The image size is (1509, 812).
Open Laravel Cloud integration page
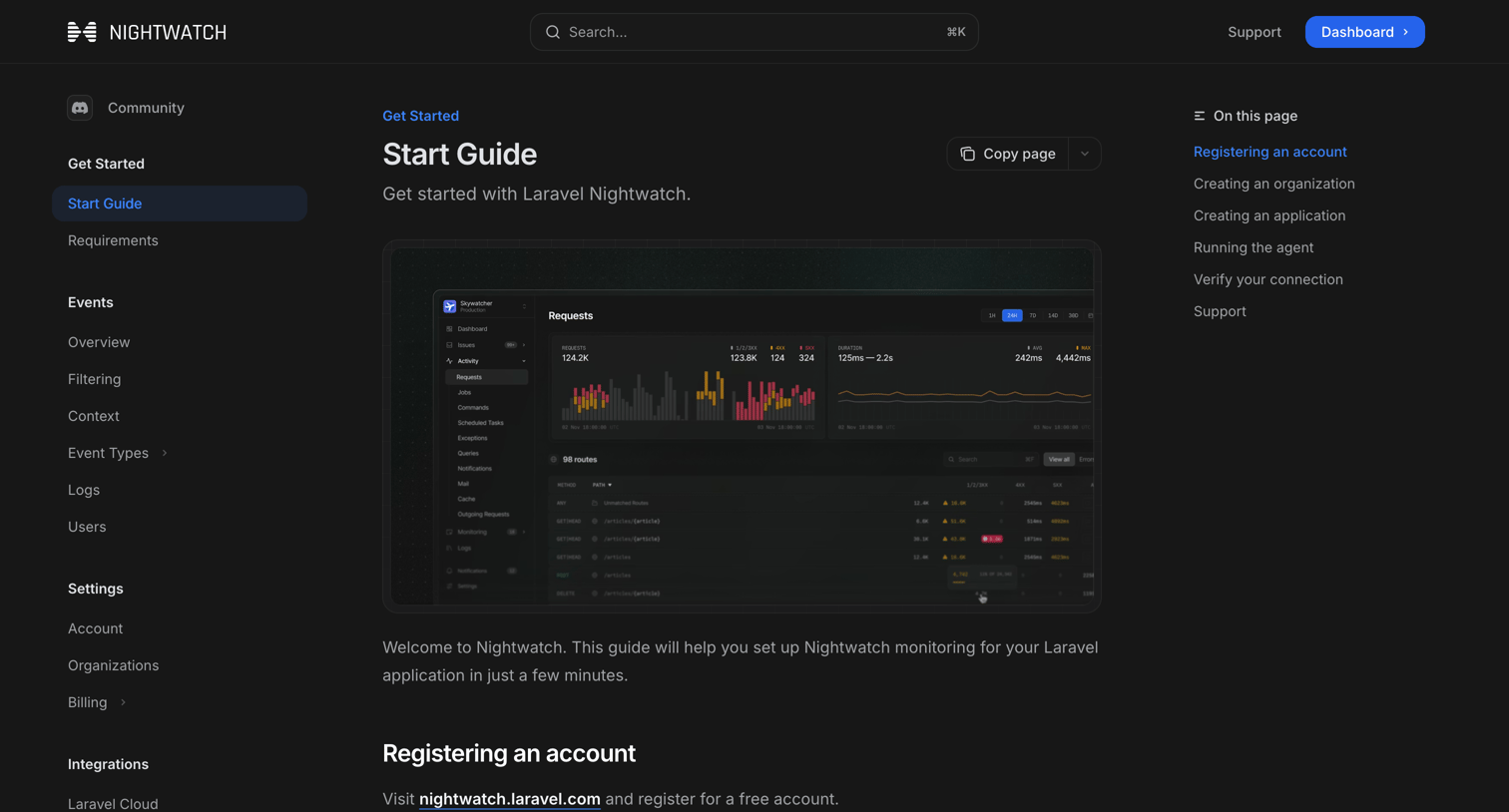point(113,804)
